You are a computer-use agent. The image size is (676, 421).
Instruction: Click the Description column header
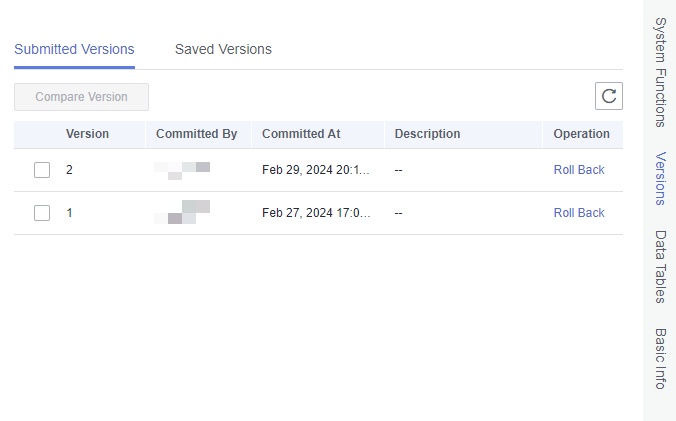point(427,134)
